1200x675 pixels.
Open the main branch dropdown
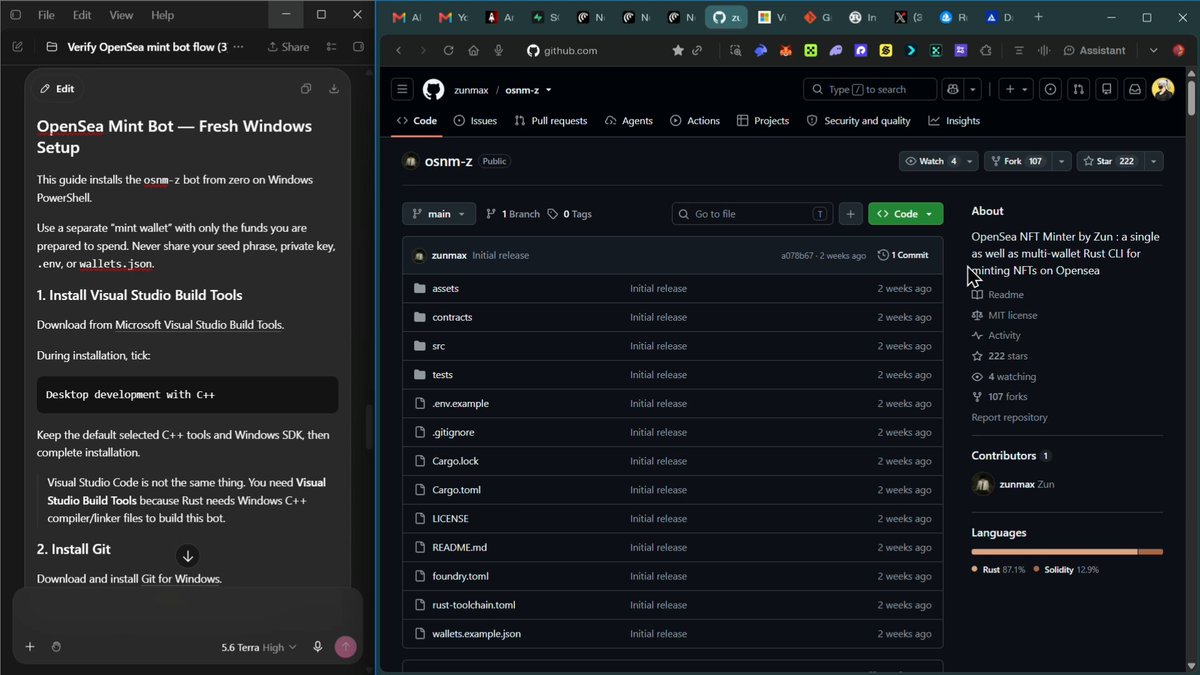tap(439, 214)
